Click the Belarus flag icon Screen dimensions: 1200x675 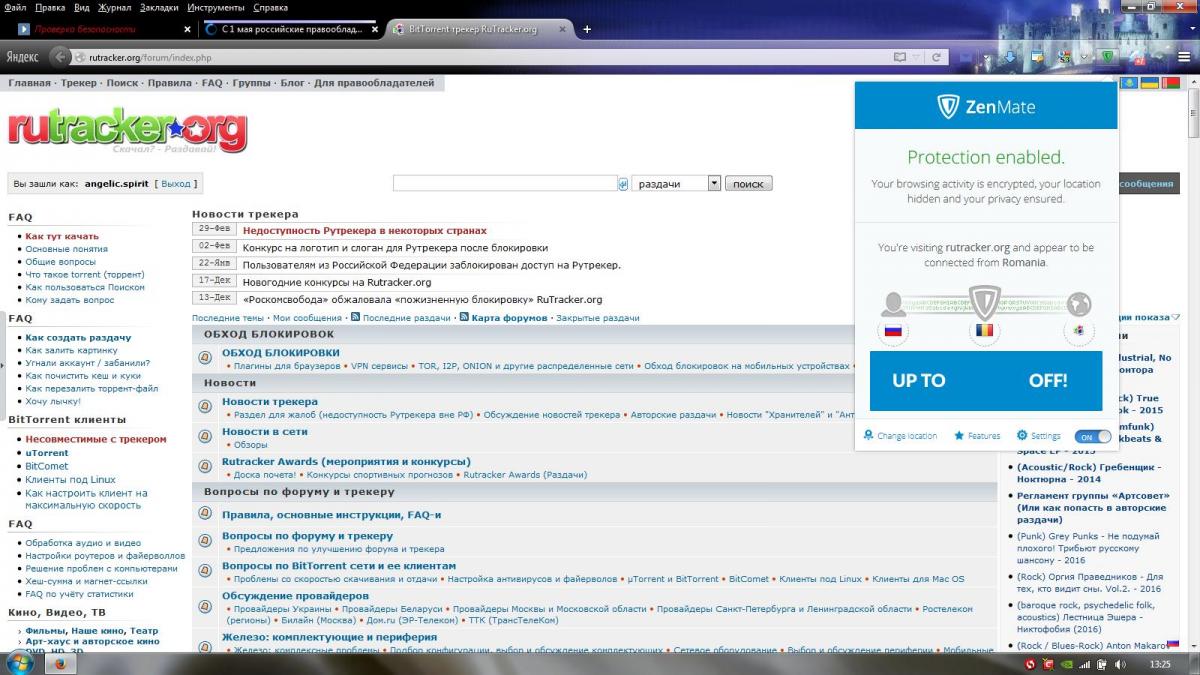tap(1171, 83)
